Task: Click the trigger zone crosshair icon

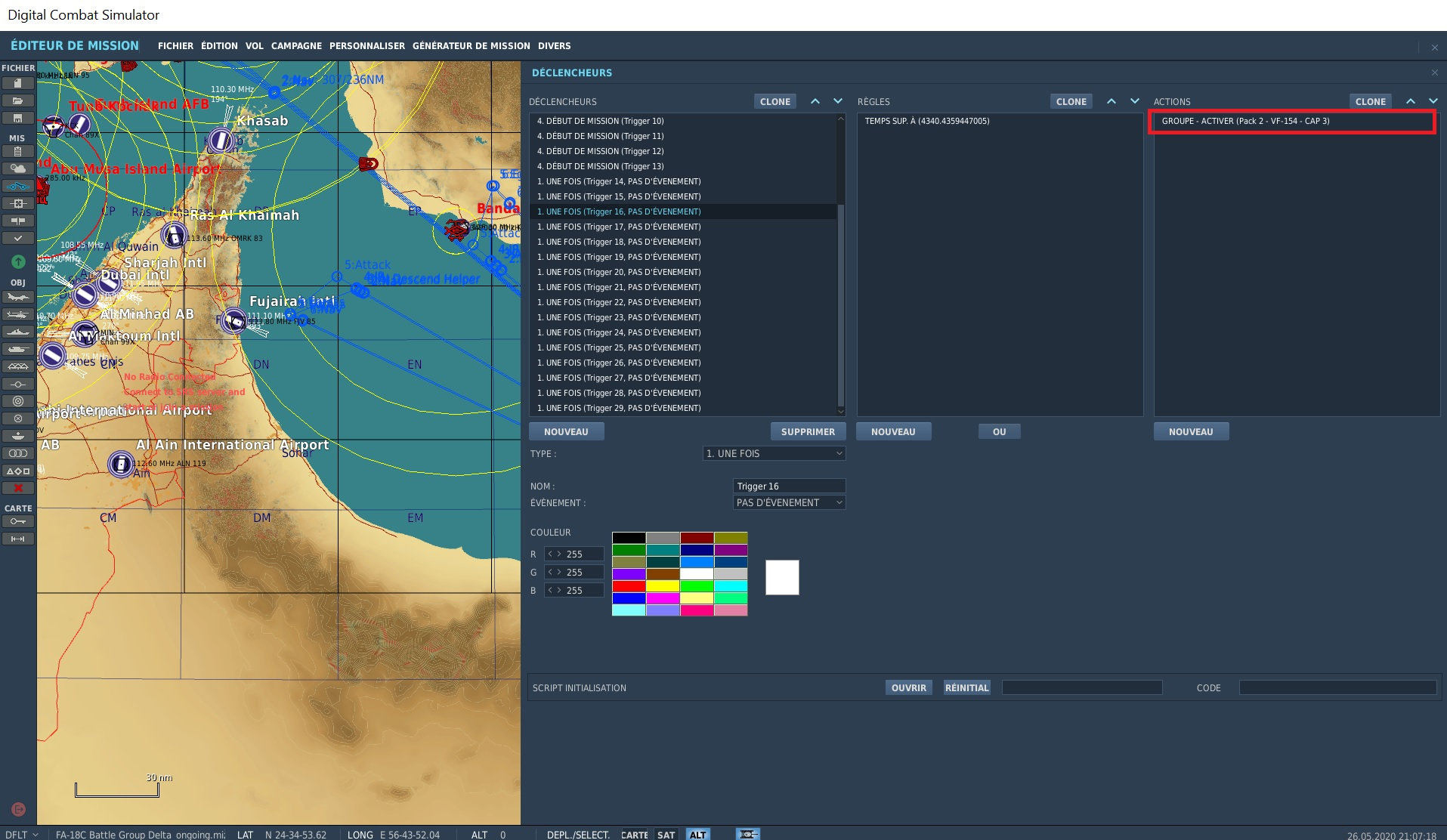Action: coord(18,204)
